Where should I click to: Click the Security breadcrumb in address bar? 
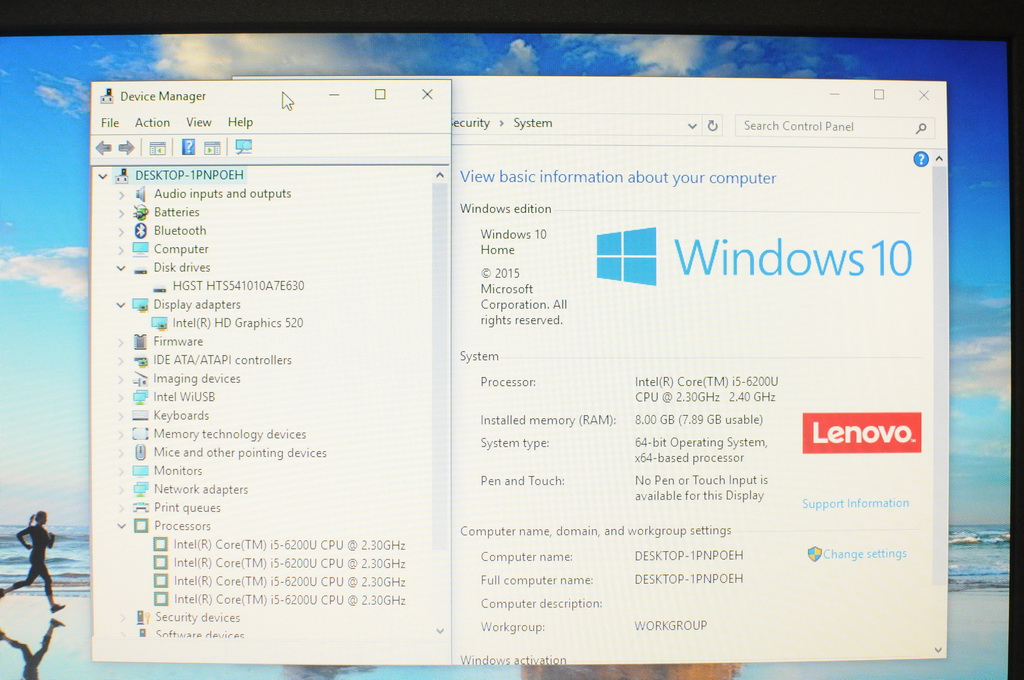click(470, 123)
